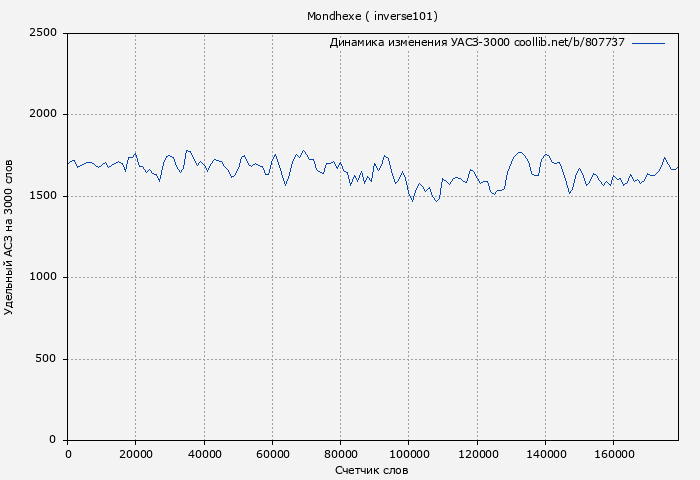Click the 500 tick label on the y-axis

(47, 359)
